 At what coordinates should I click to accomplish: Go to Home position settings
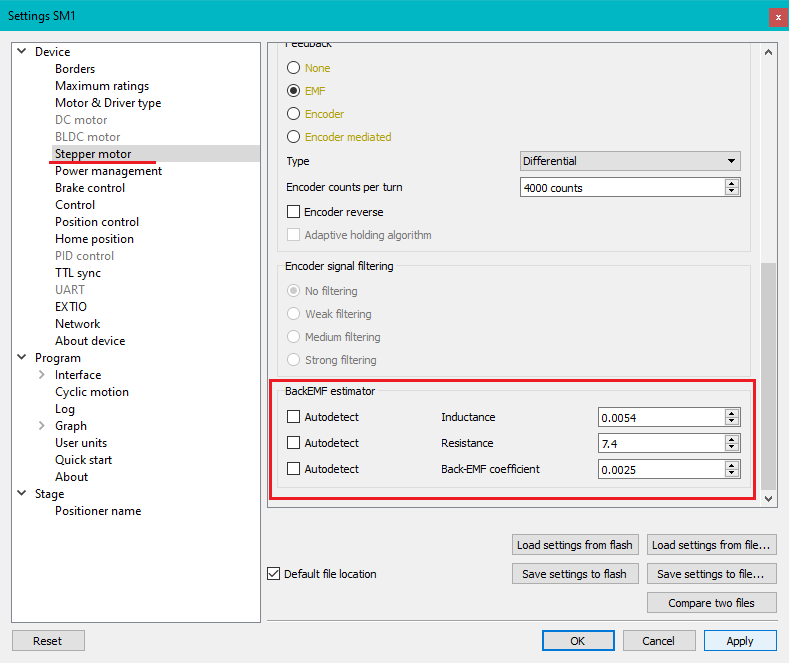point(94,239)
